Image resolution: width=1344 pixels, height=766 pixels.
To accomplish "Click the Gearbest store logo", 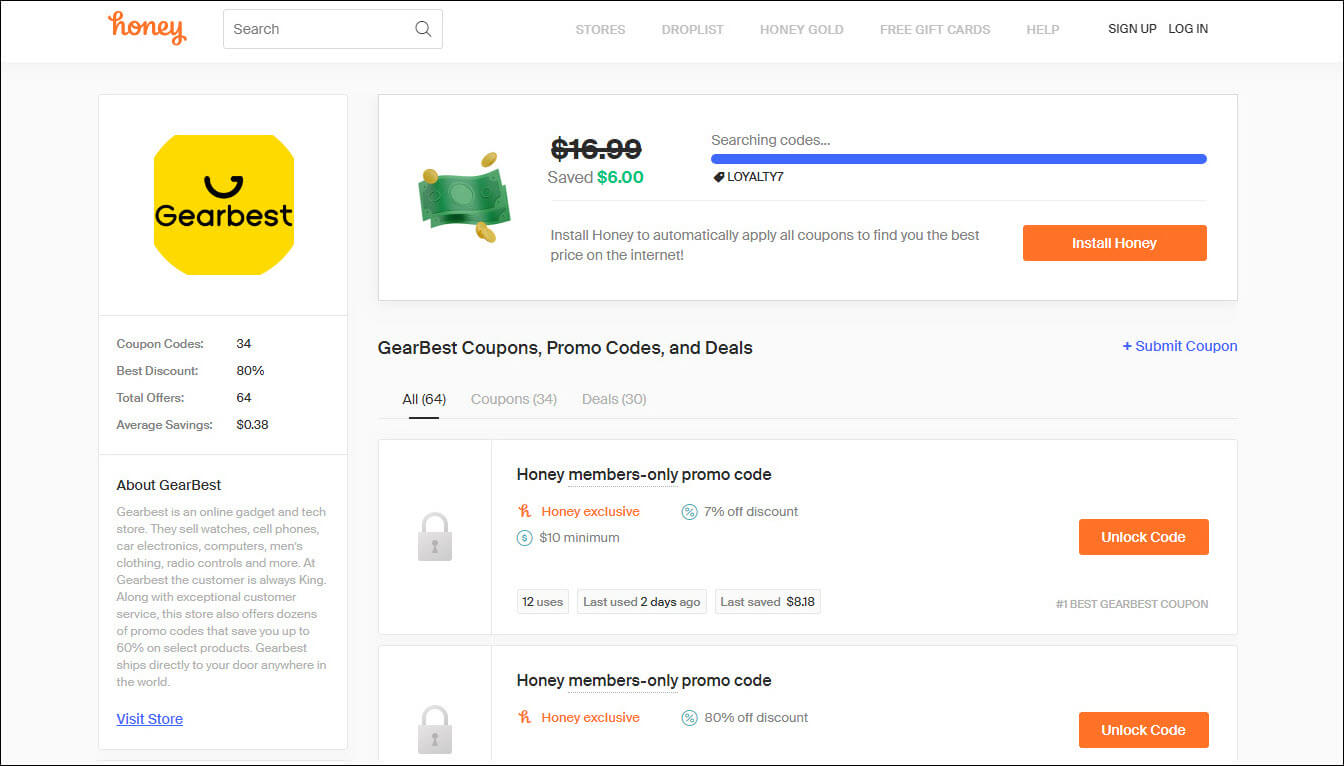I will point(224,205).
